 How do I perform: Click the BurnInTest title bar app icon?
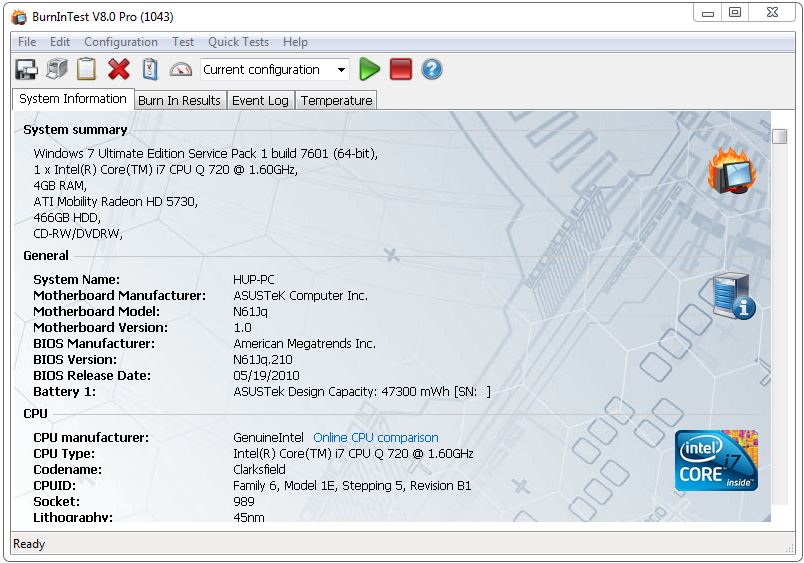tap(19, 17)
